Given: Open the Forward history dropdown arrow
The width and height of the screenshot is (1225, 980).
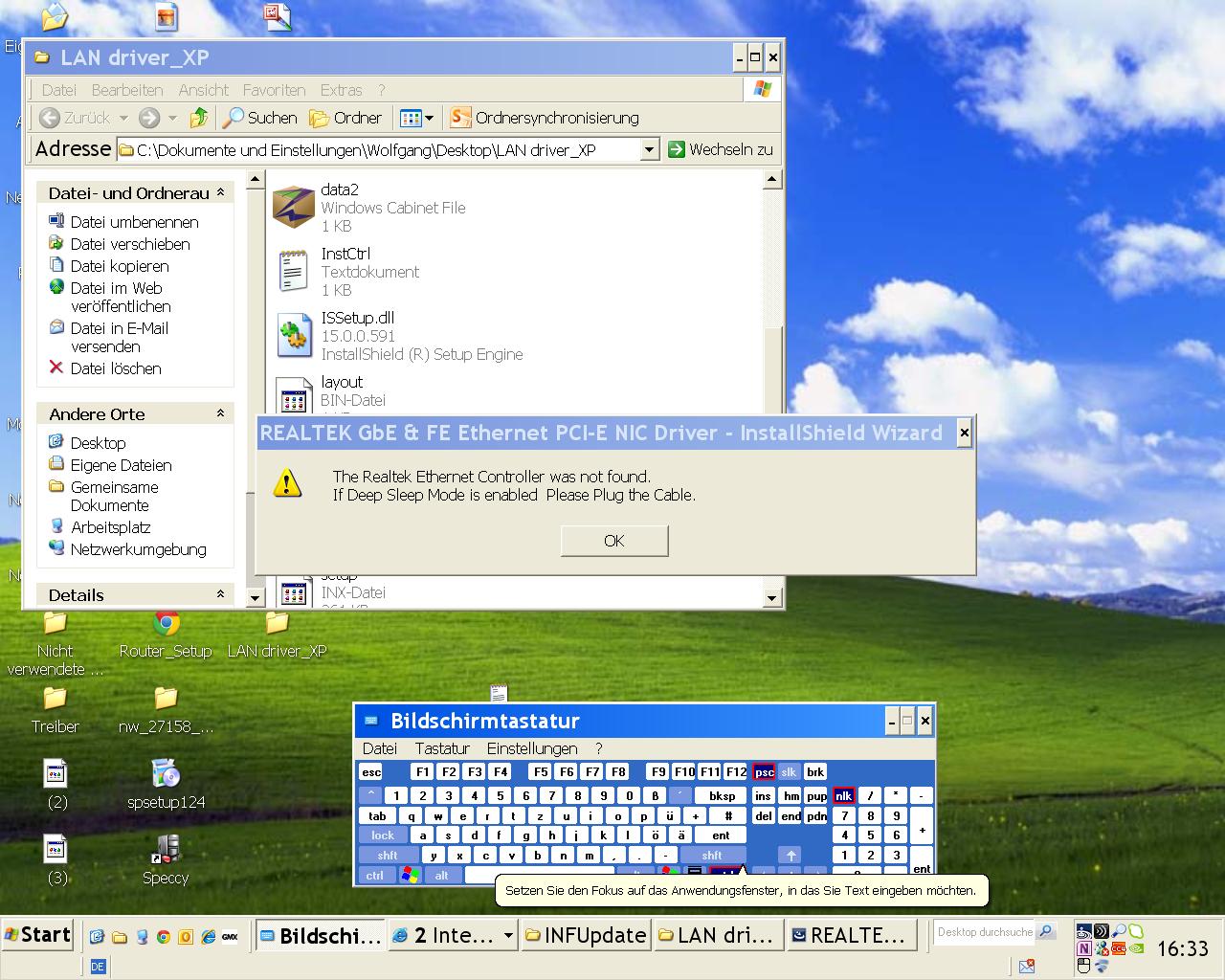Looking at the screenshot, I should pyautogui.click(x=172, y=118).
